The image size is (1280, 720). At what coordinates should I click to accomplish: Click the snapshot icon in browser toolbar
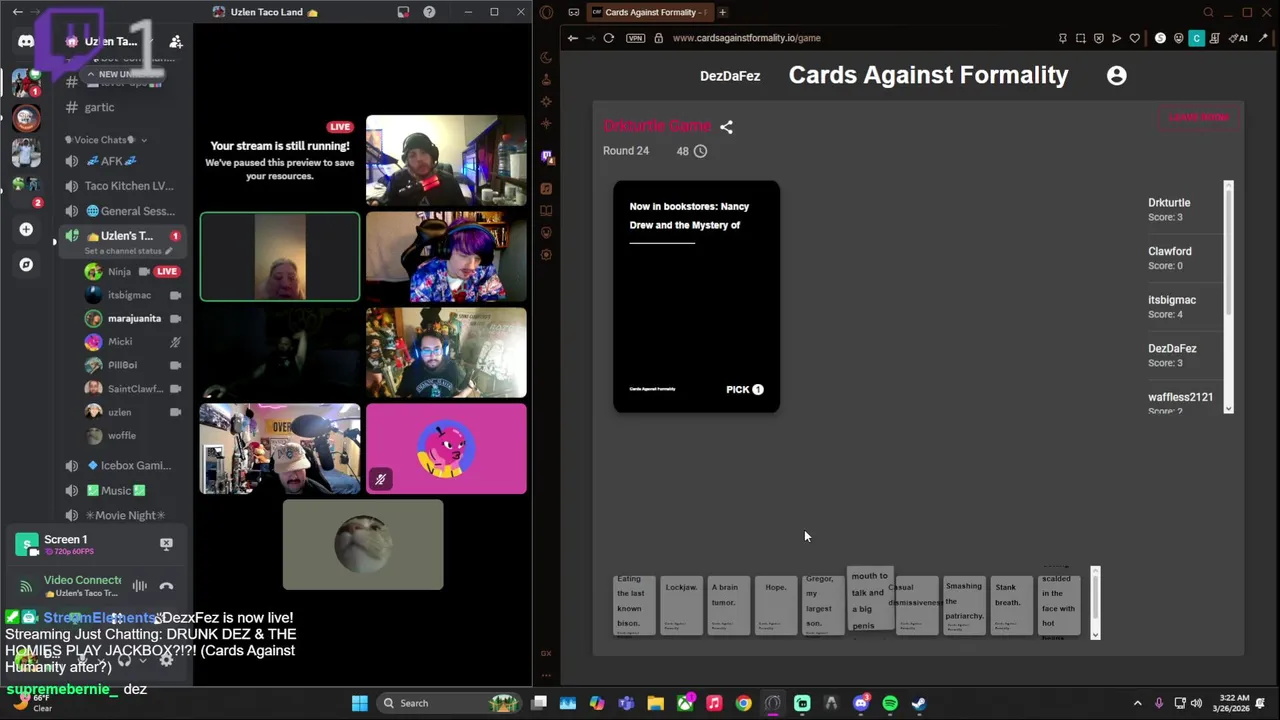1080,38
